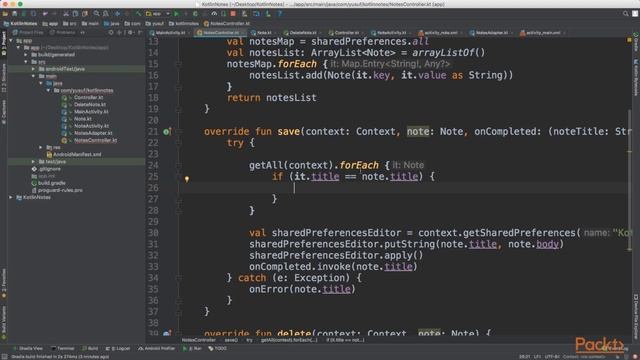This screenshot has height=360, width=640.
Task: Open the Terminal tool window
Action: 62,349
